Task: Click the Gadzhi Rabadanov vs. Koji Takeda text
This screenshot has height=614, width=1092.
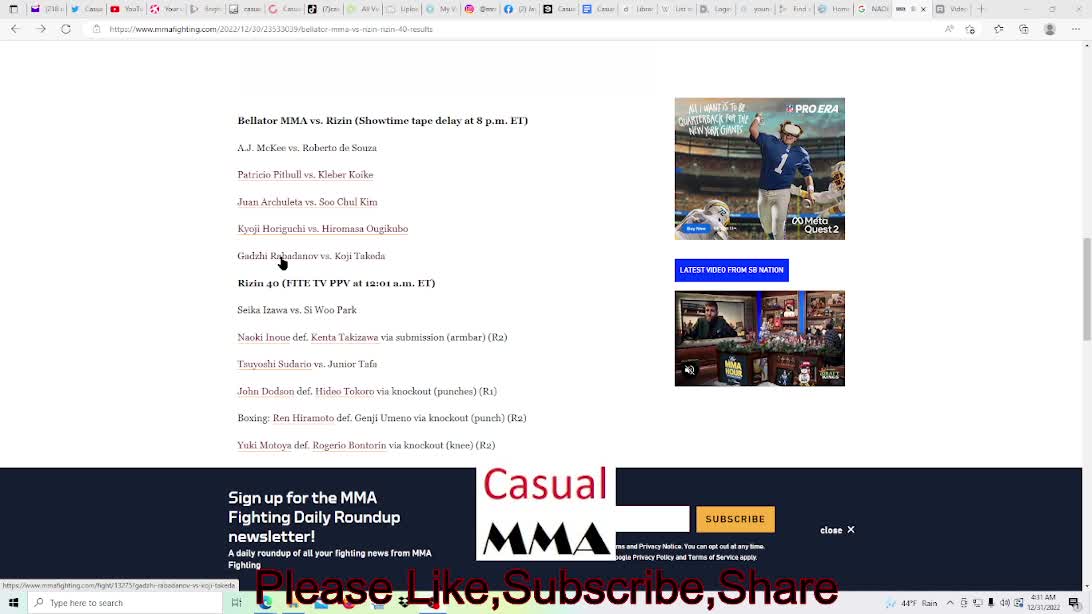Action: [311, 255]
